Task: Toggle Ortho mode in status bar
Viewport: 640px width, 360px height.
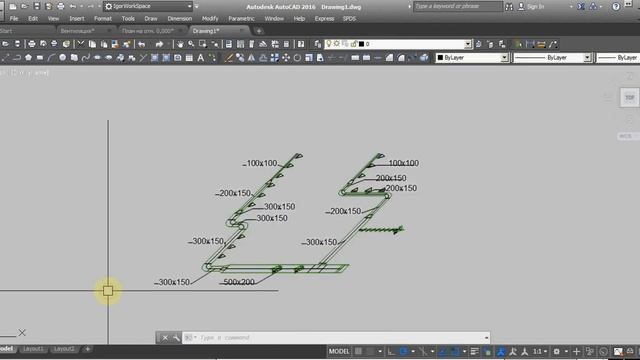Action: coord(391,351)
